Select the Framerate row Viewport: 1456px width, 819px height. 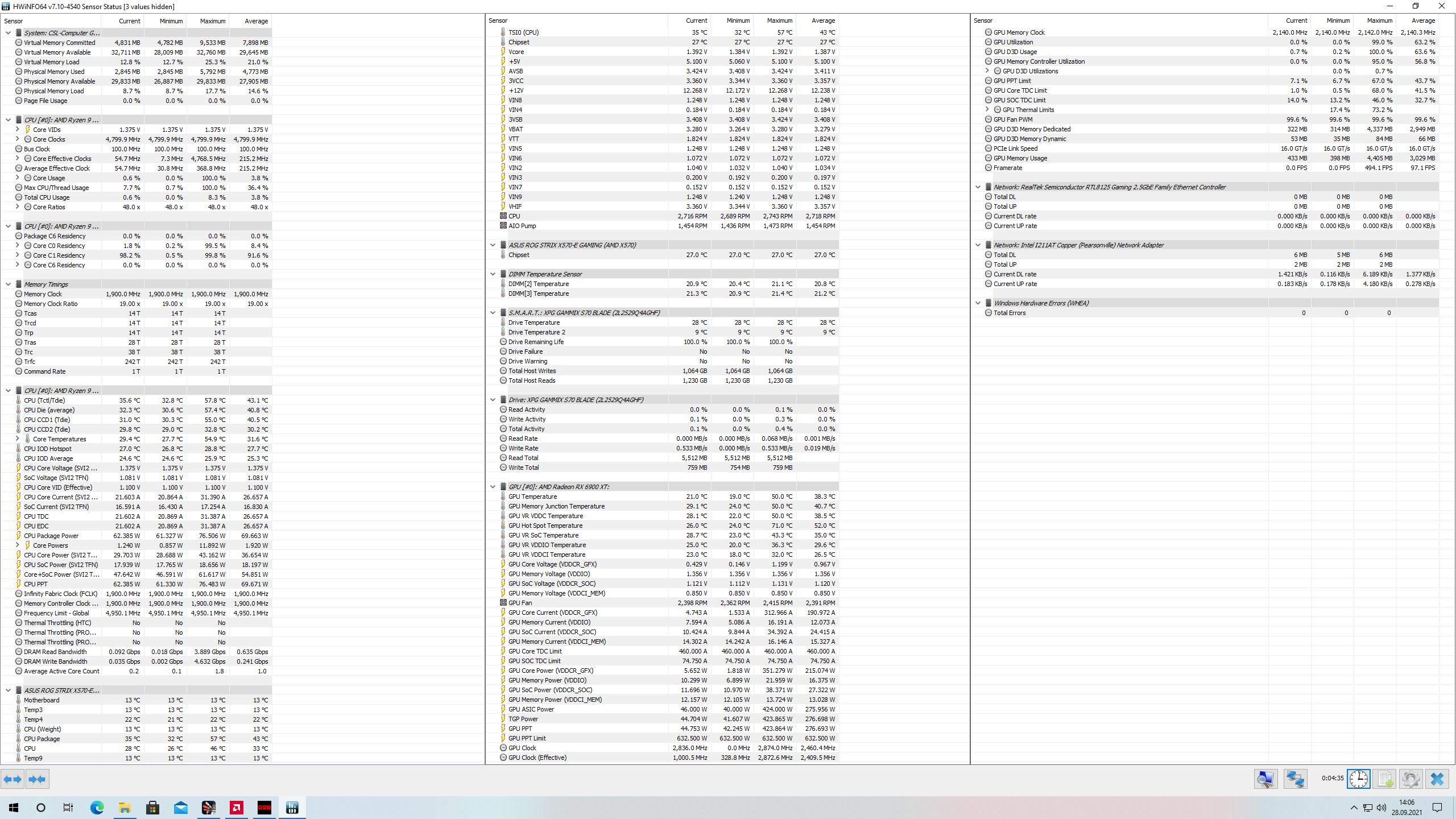1205,168
